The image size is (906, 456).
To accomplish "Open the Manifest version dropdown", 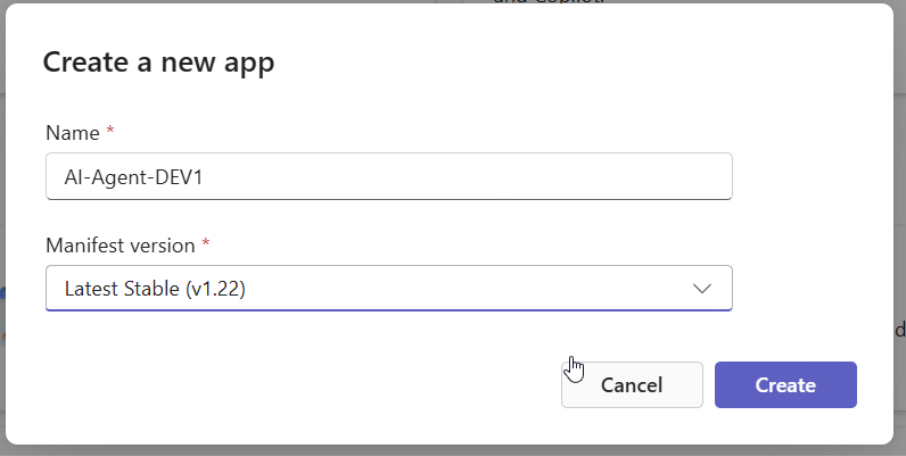I will pos(388,289).
